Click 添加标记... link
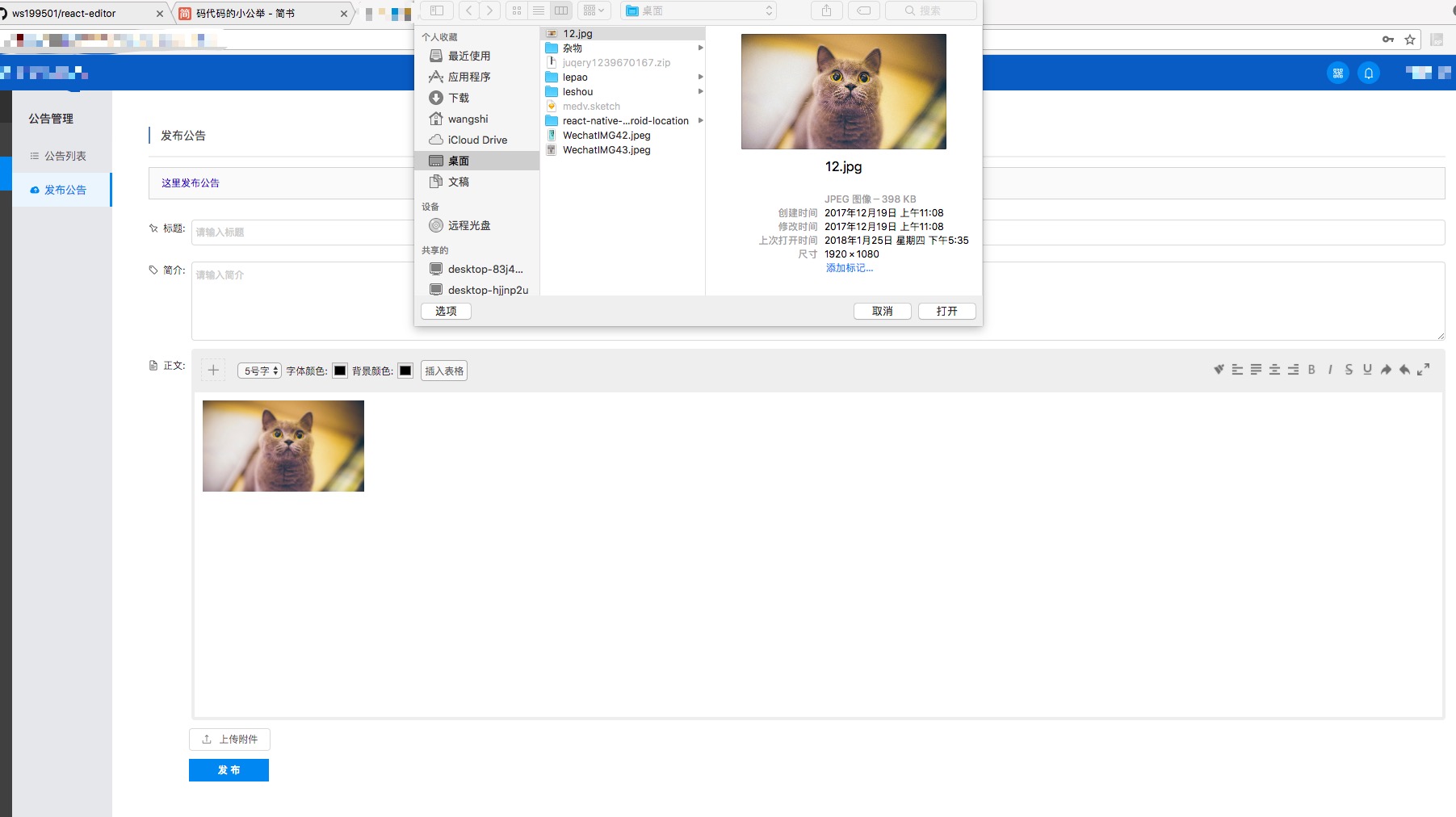Screen dimensions: 1456x817 point(849,268)
